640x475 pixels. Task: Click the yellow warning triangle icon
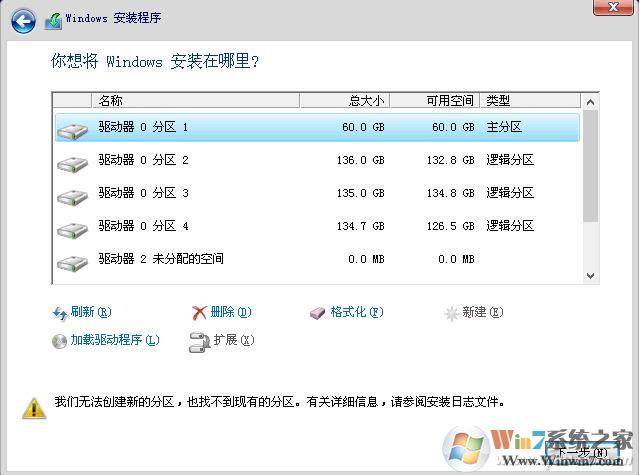(x=34, y=408)
